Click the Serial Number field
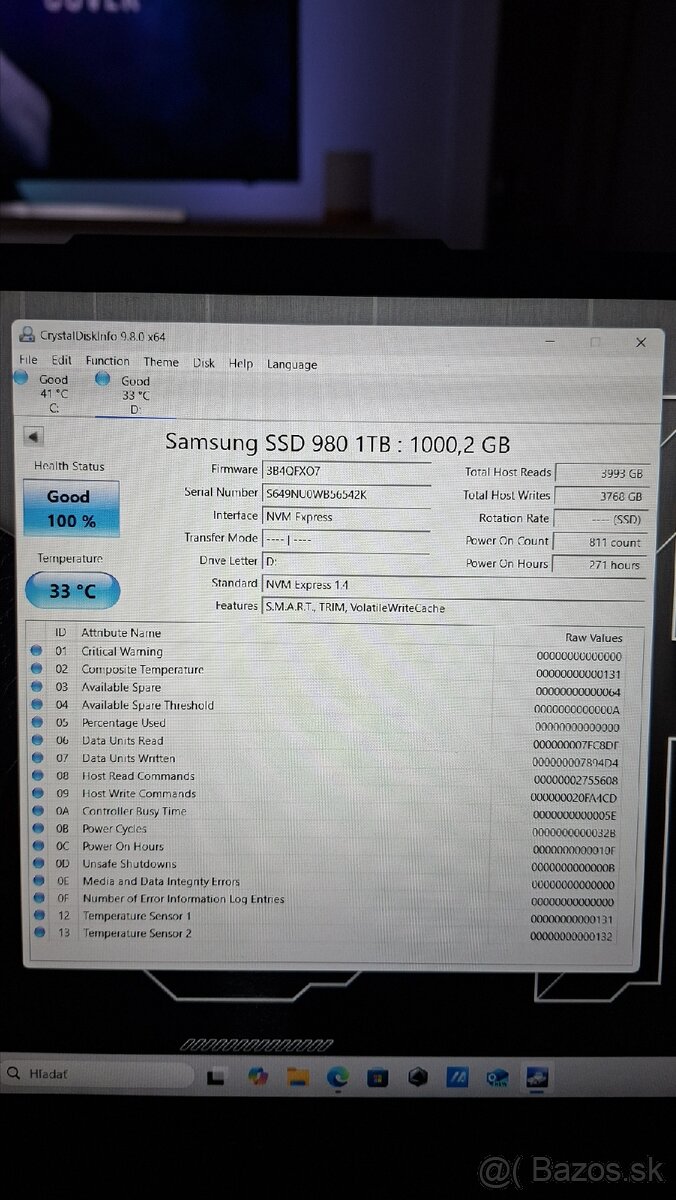 tap(346, 493)
